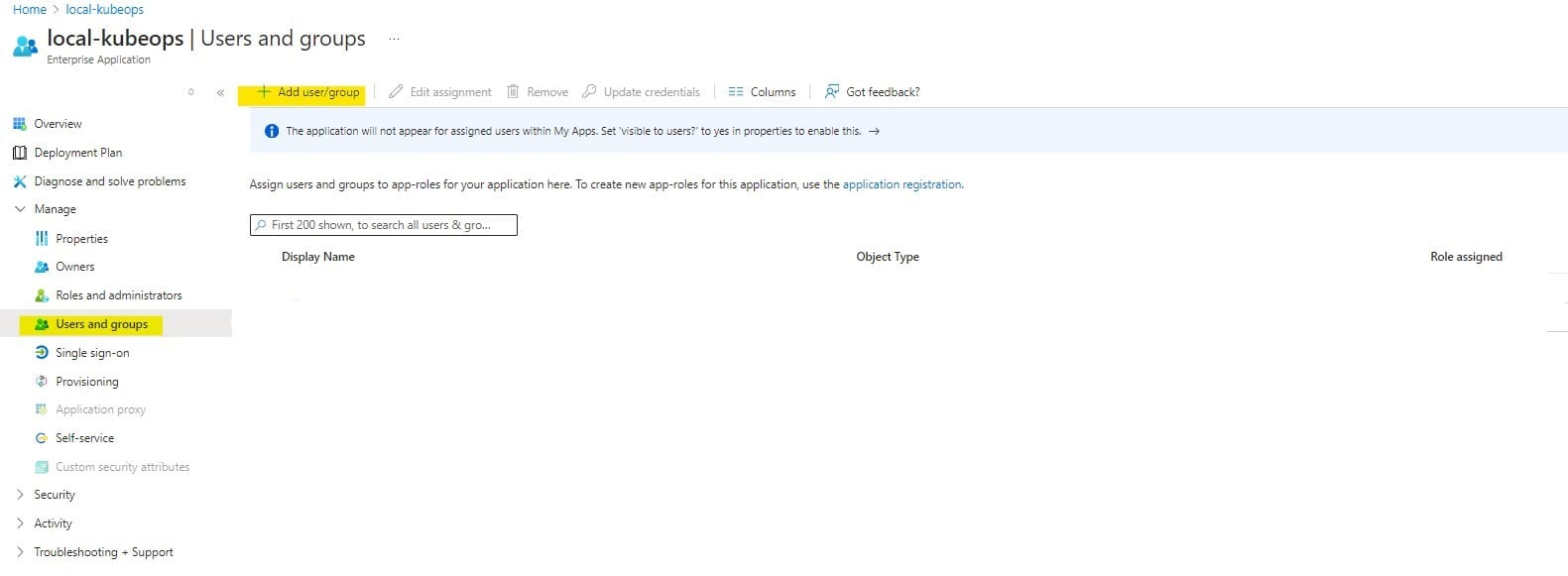The width and height of the screenshot is (1568, 576).
Task: Click the Properties bars icon
Action: click(42, 239)
